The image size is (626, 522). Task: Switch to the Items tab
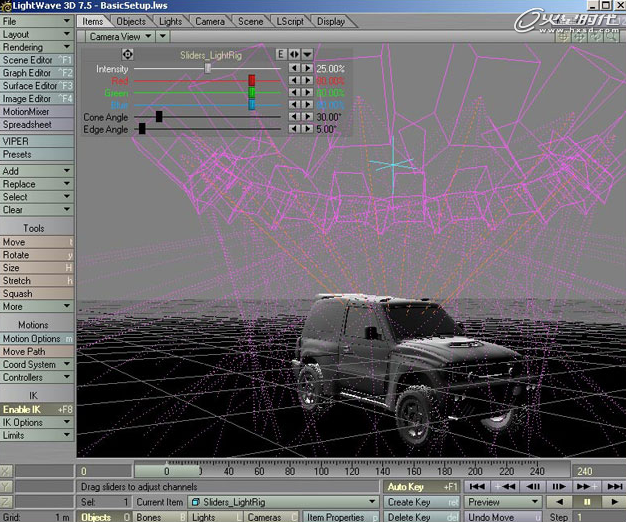(x=93, y=22)
